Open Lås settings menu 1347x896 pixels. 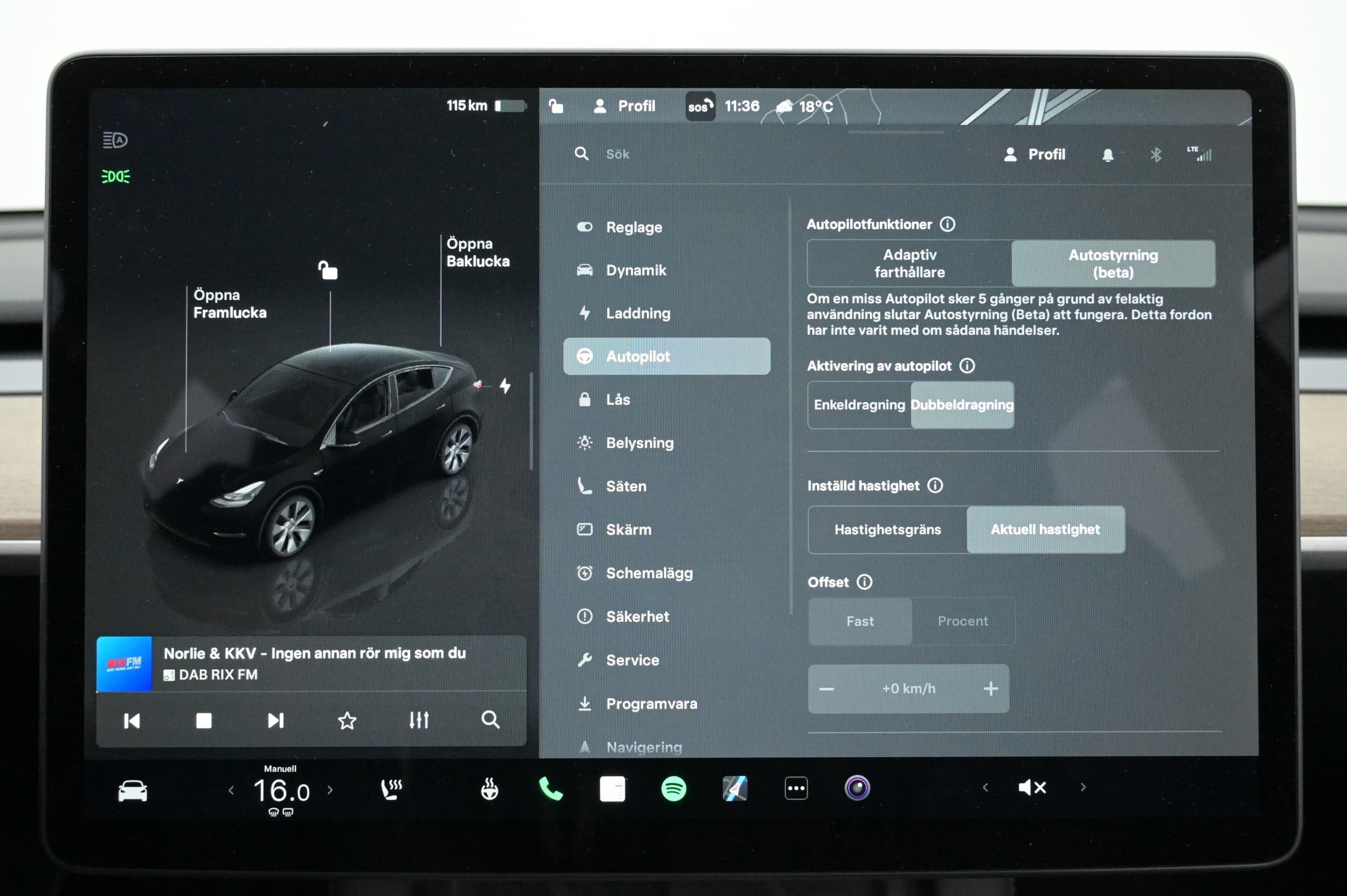tap(667, 399)
